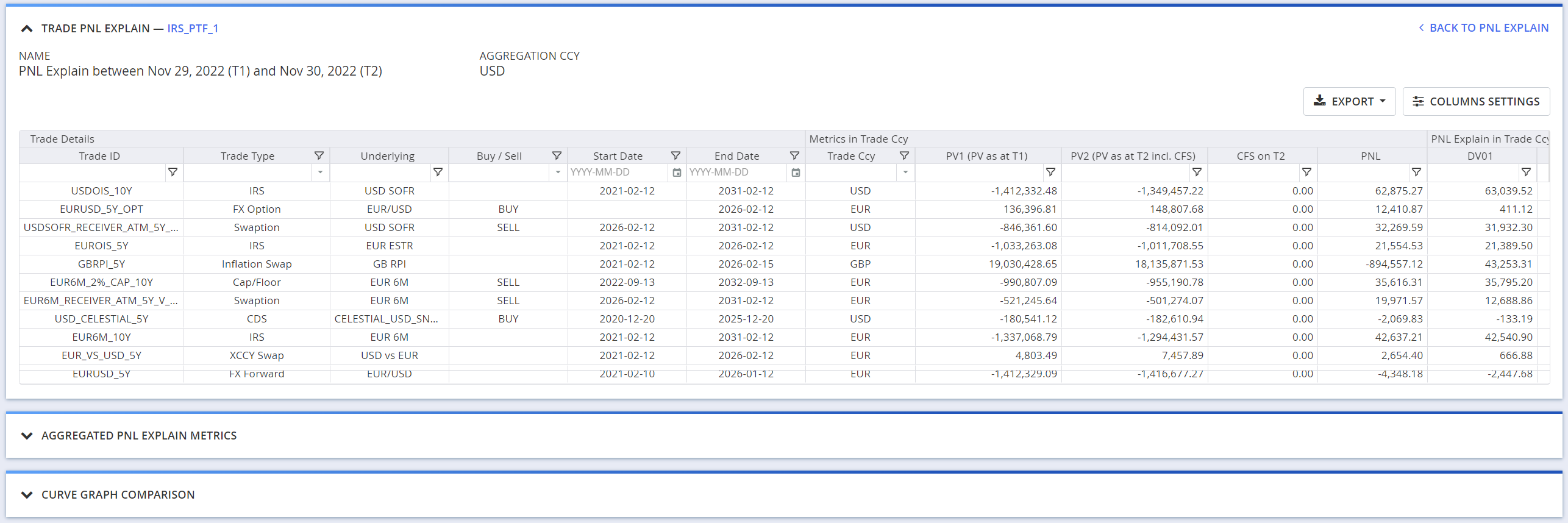The width and height of the screenshot is (1568, 523).
Task: Click the funnel icon under DV01 column
Action: click(x=1526, y=173)
